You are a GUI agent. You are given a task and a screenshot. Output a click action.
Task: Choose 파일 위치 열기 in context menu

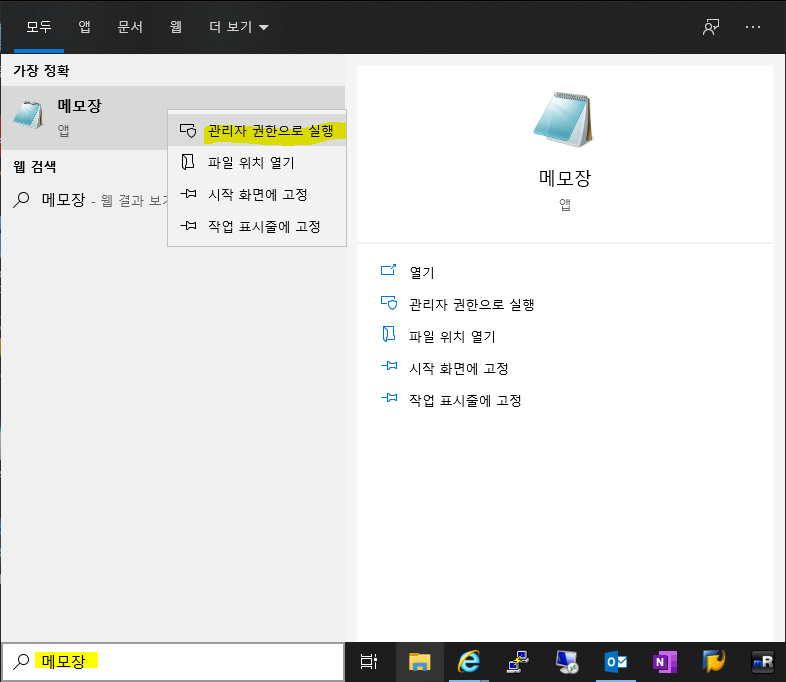click(x=257, y=162)
